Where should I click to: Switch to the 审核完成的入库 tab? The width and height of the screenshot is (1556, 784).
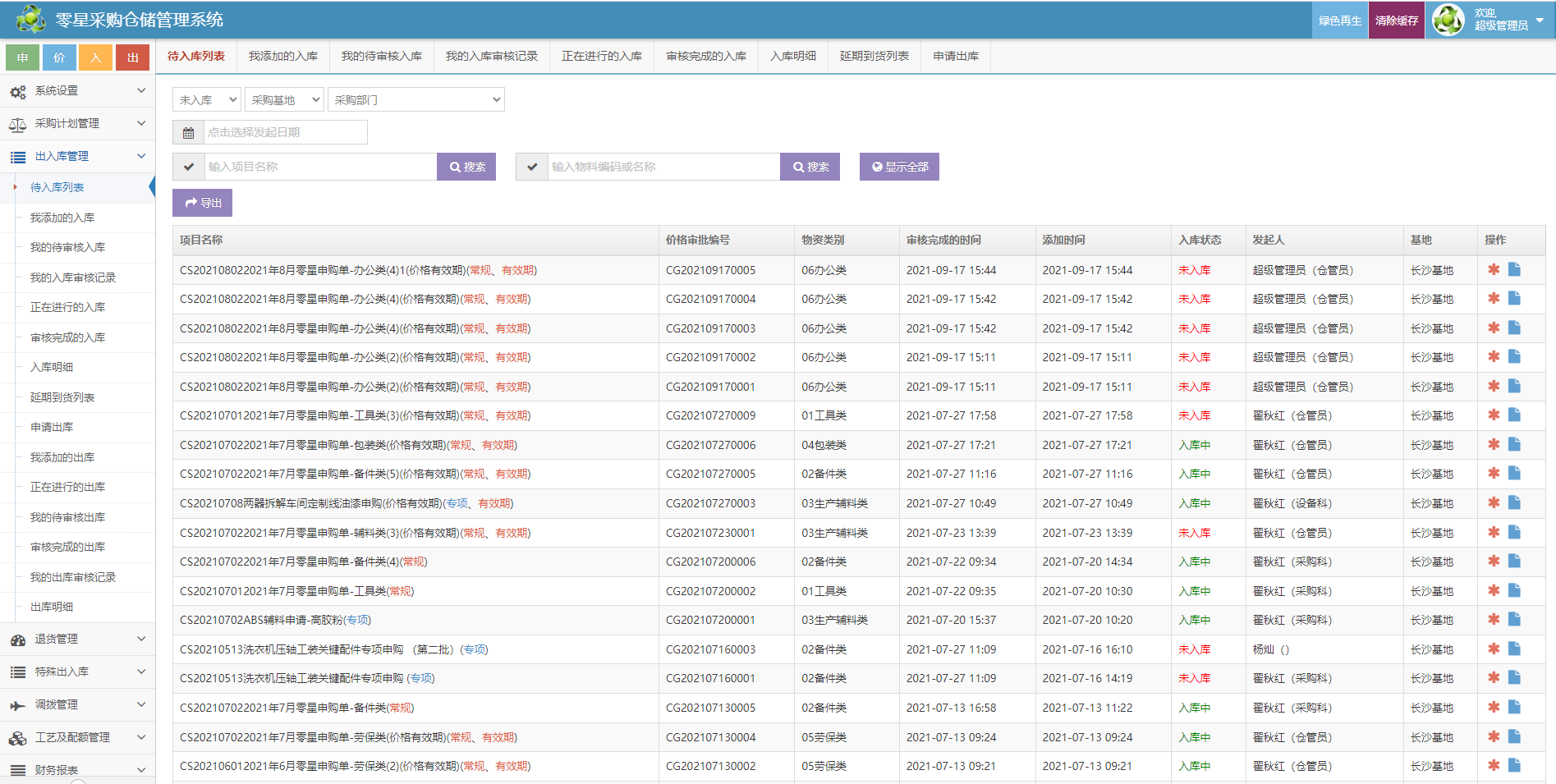[706, 56]
